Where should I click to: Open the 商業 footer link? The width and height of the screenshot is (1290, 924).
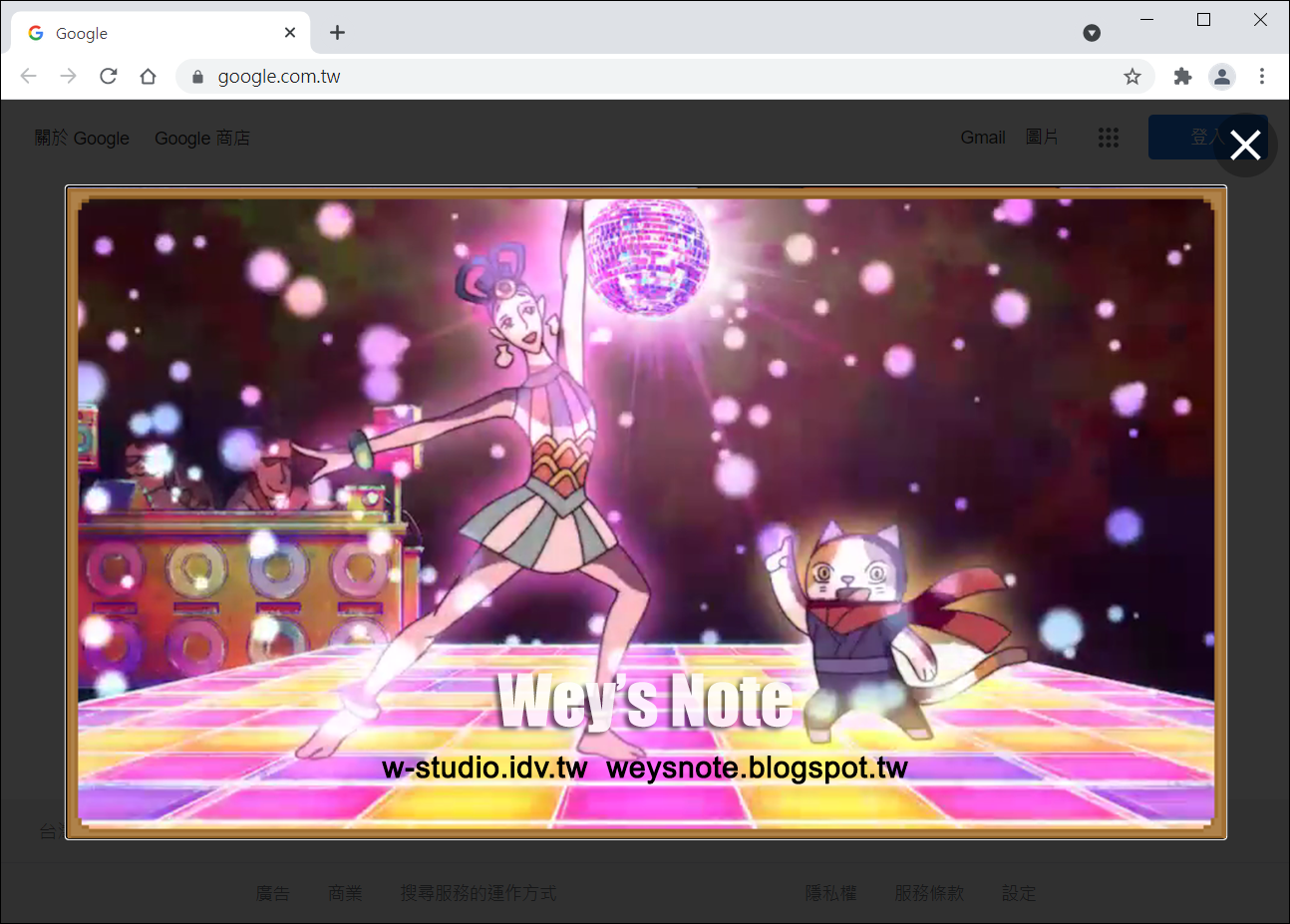point(345,893)
